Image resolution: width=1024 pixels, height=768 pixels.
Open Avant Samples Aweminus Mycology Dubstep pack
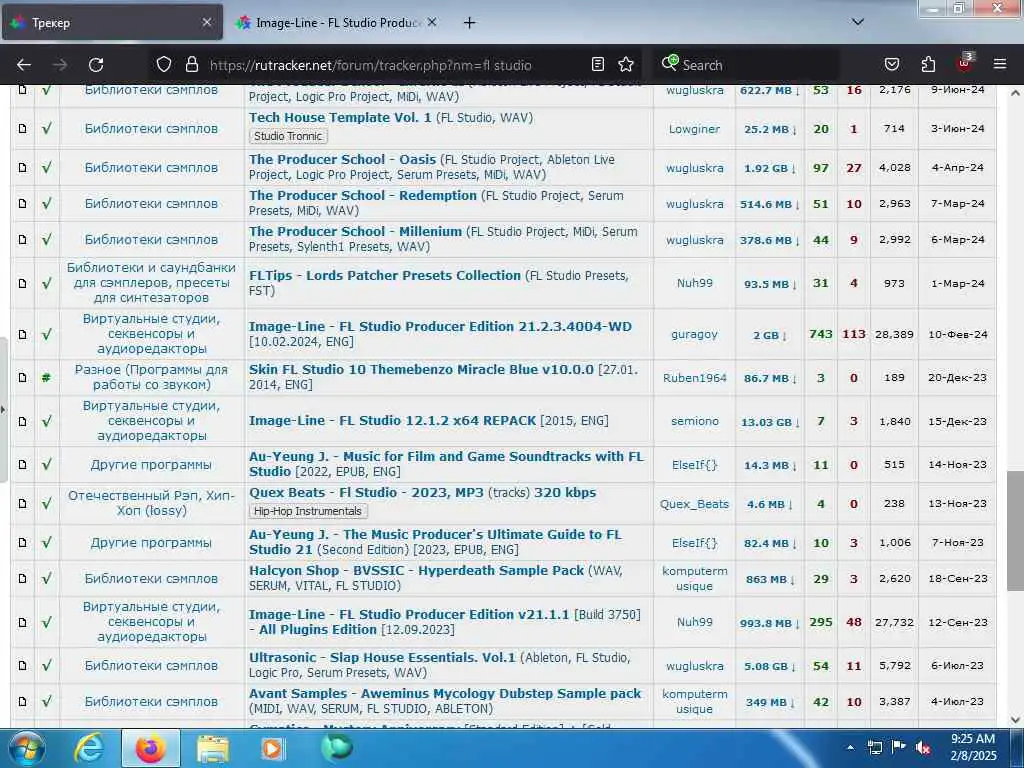point(445,694)
